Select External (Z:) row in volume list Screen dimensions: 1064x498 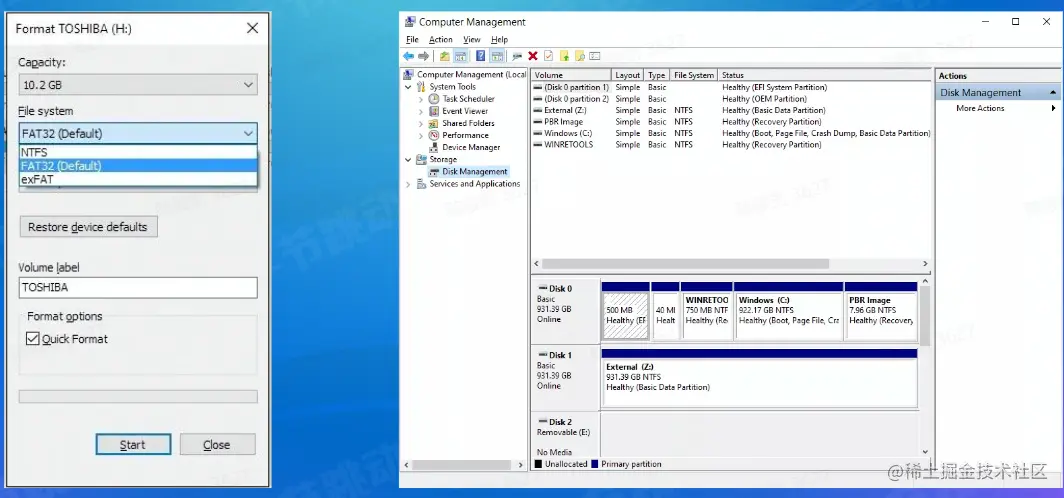point(731,110)
